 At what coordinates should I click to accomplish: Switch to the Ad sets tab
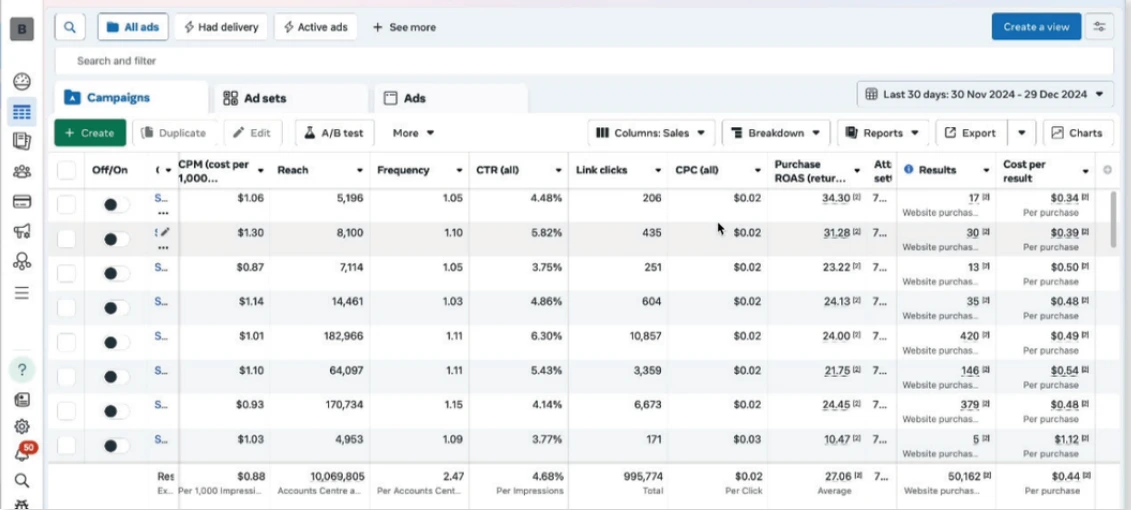291,98
